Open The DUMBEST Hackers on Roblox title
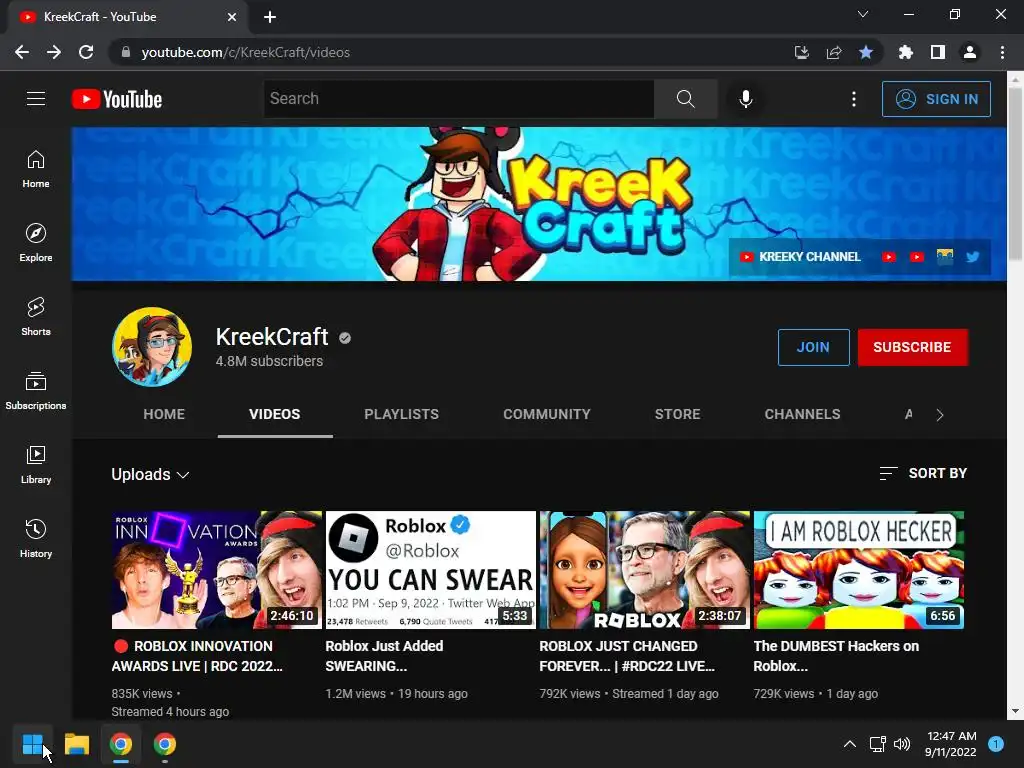1024x768 pixels. click(x=836, y=656)
